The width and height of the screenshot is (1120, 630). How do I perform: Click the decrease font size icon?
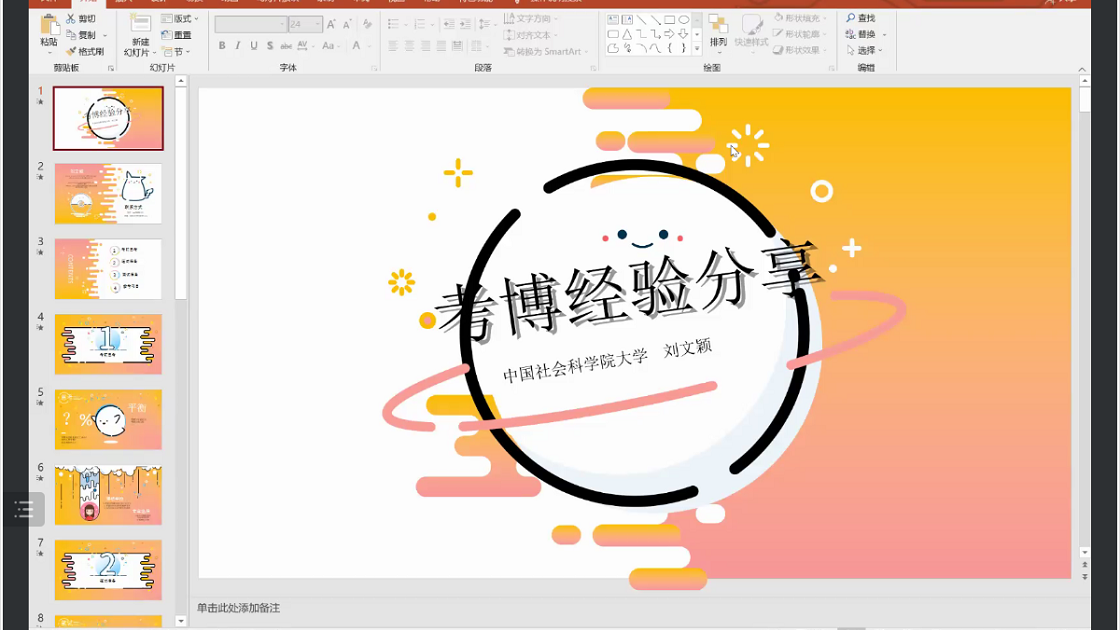tap(348, 25)
